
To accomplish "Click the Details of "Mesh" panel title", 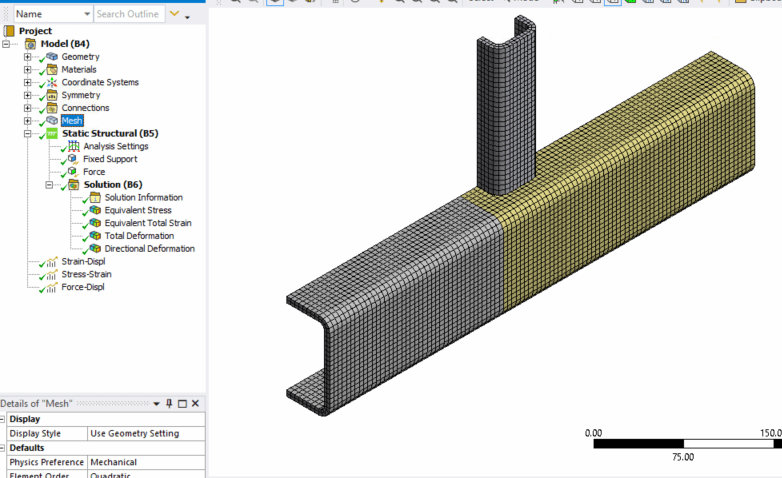I will tap(36, 404).
